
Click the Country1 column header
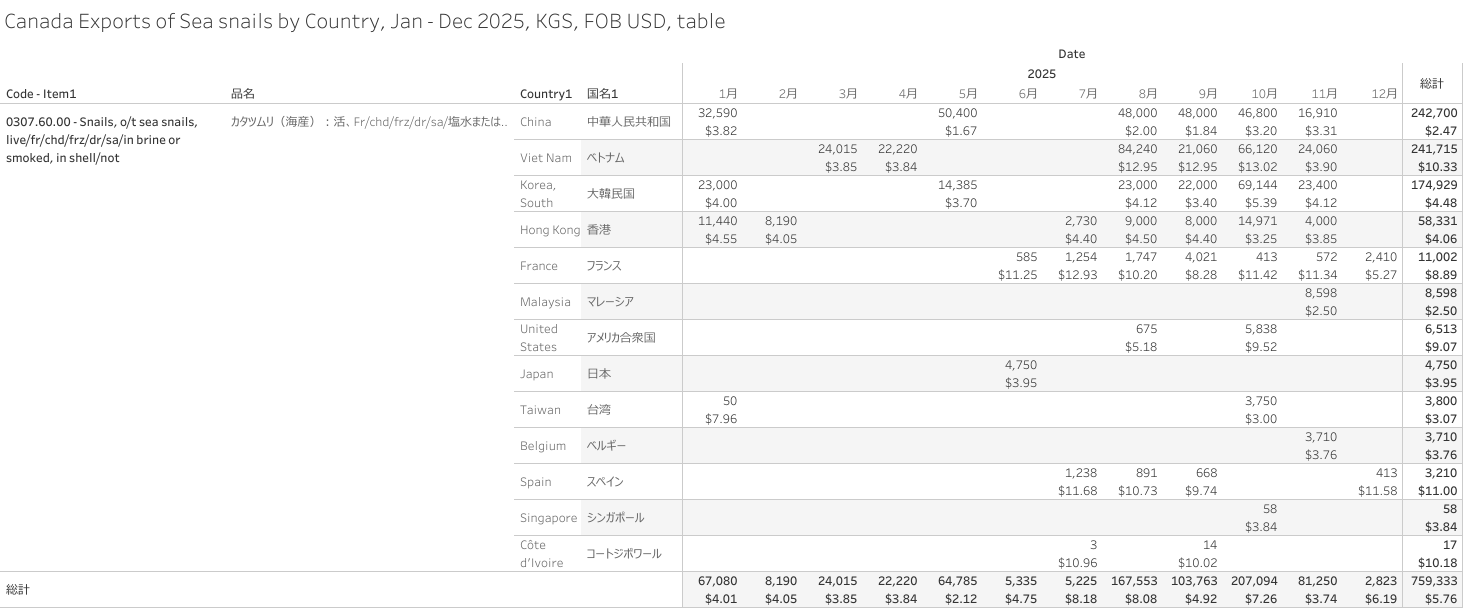click(546, 94)
